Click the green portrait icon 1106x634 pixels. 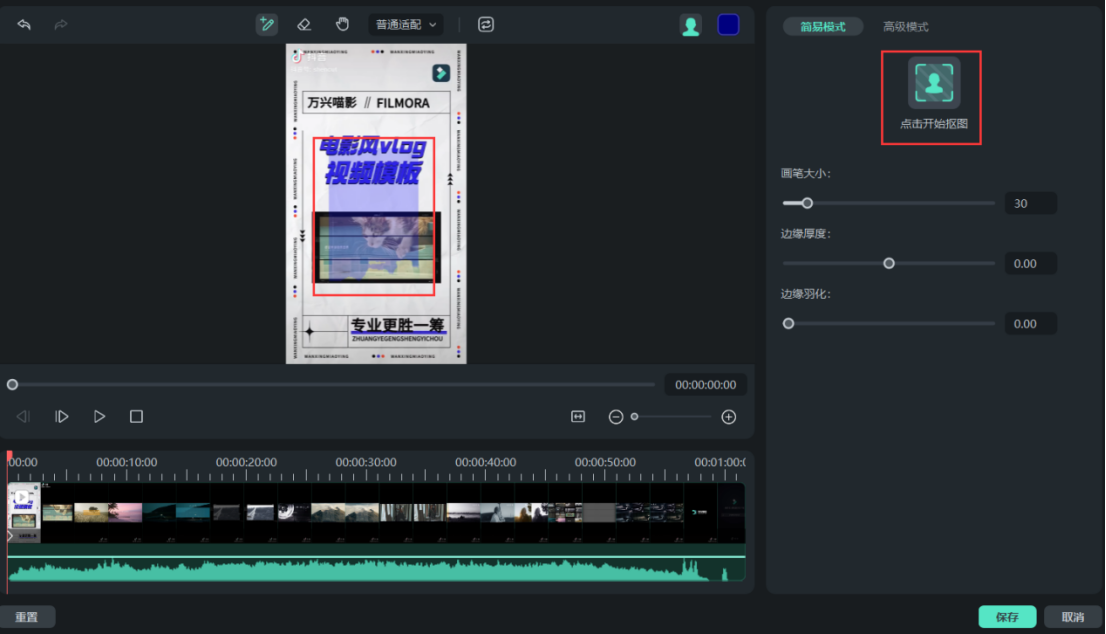pos(690,25)
